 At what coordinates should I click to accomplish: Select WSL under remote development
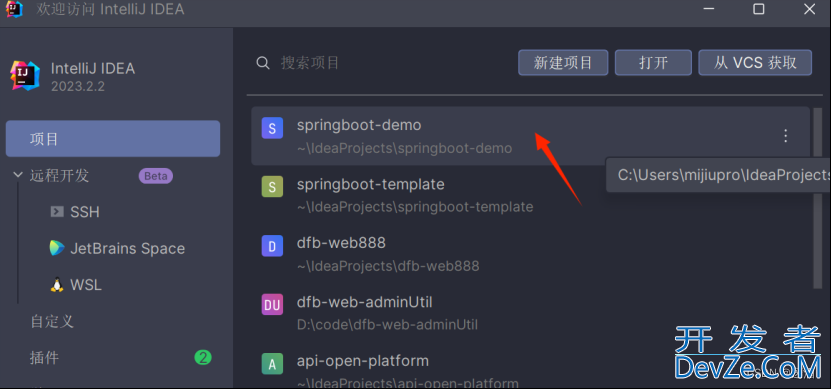86,285
